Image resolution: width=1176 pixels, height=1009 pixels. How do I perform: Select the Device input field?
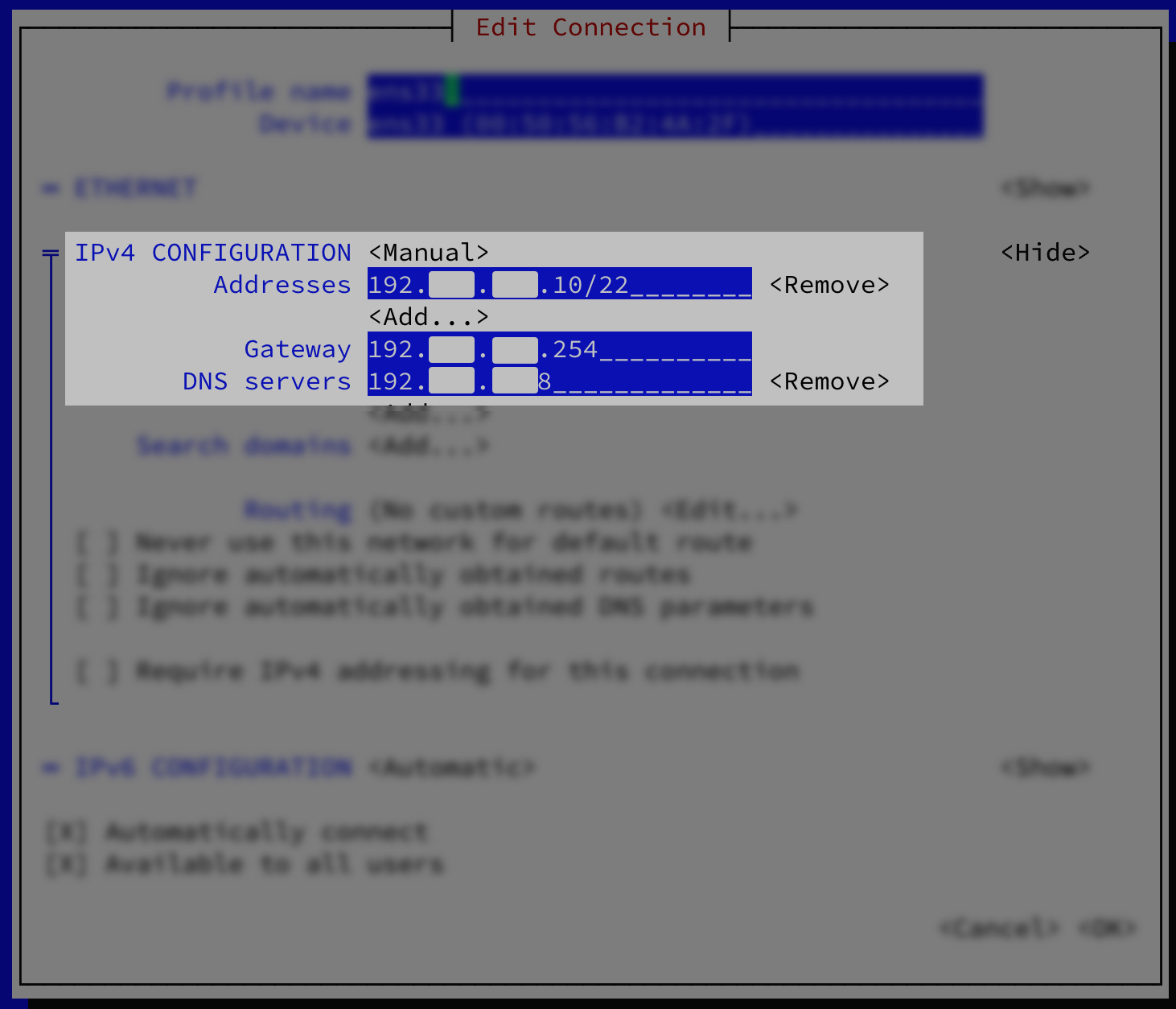[674, 124]
